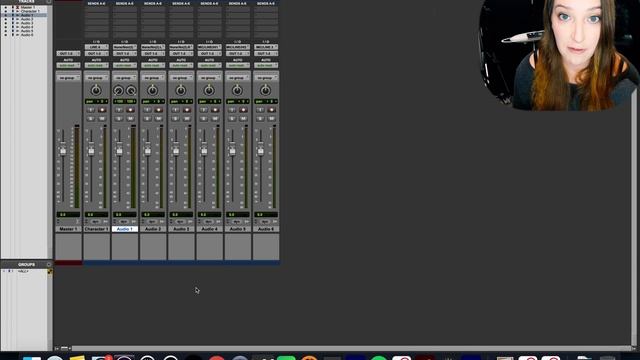
Task: Record-enable the Audio 1 track
Action: (x=130, y=110)
